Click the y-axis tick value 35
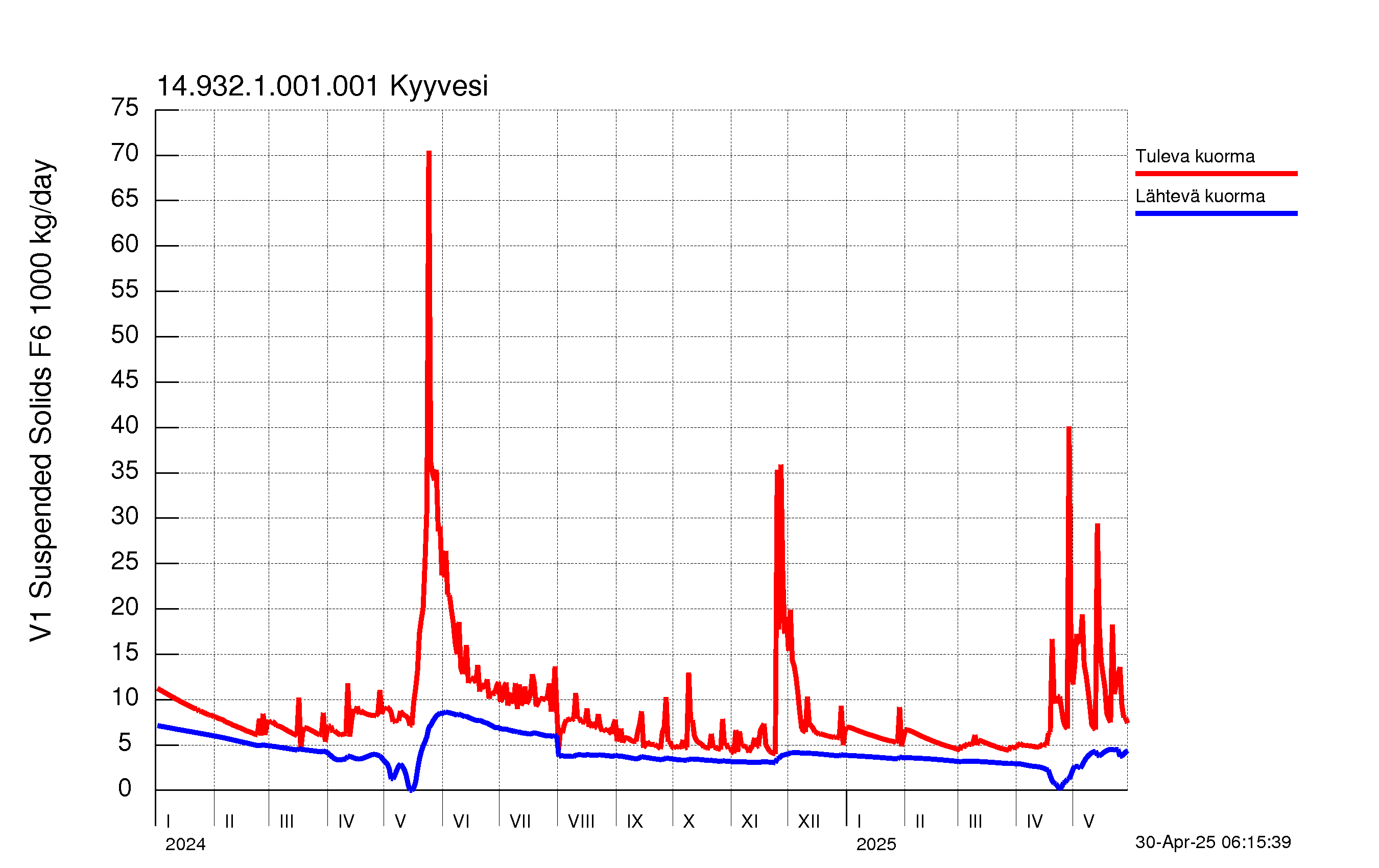The image size is (1379, 868). click(125, 471)
